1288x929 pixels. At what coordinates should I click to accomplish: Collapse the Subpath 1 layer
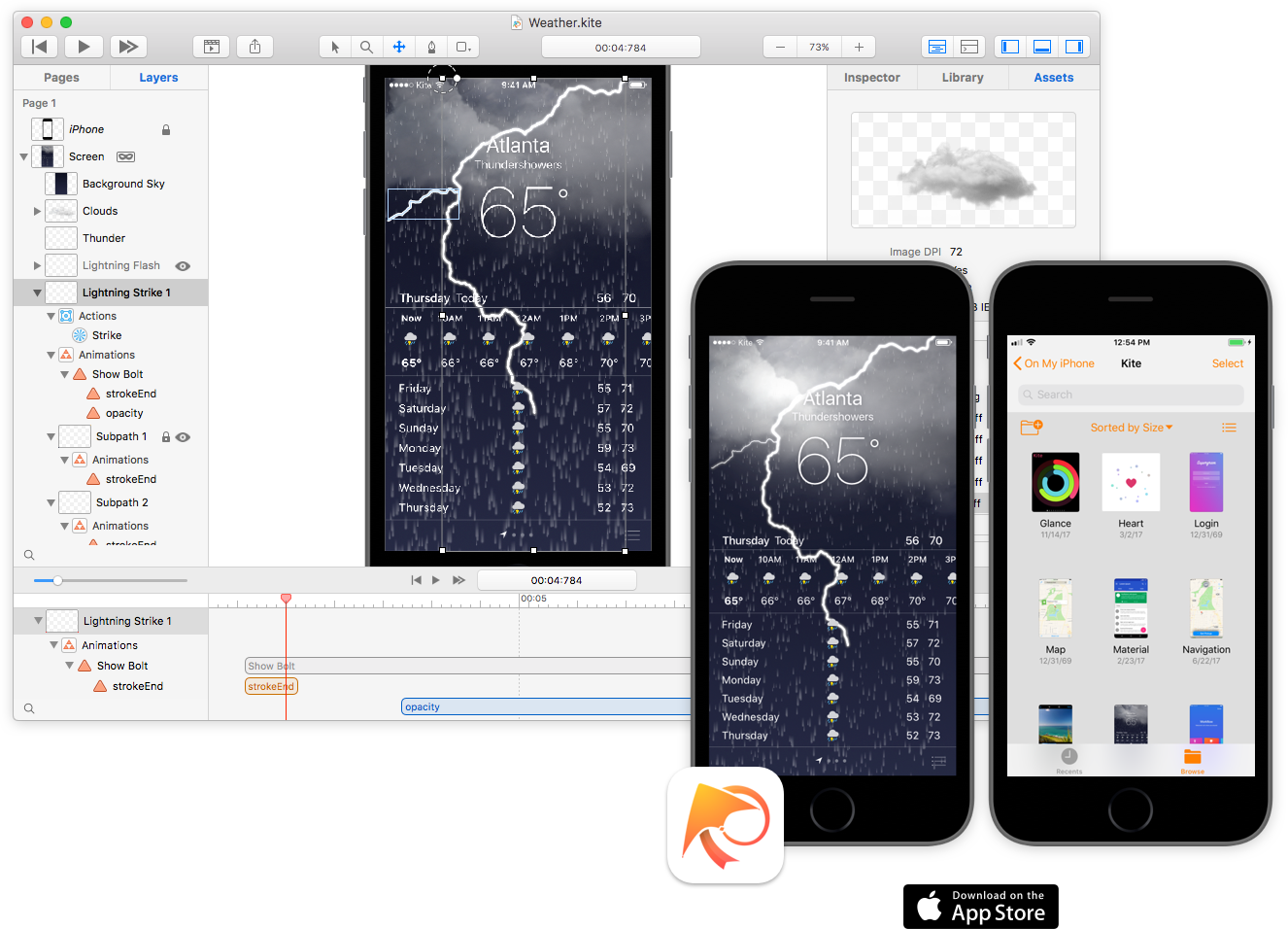click(x=51, y=436)
